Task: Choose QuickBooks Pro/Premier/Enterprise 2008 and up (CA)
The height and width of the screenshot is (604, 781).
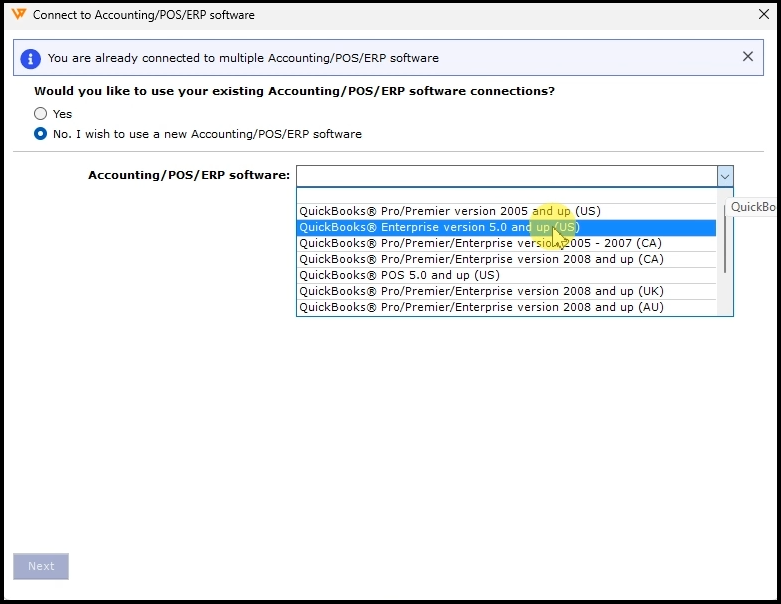Action: pyautogui.click(x=506, y=259)
